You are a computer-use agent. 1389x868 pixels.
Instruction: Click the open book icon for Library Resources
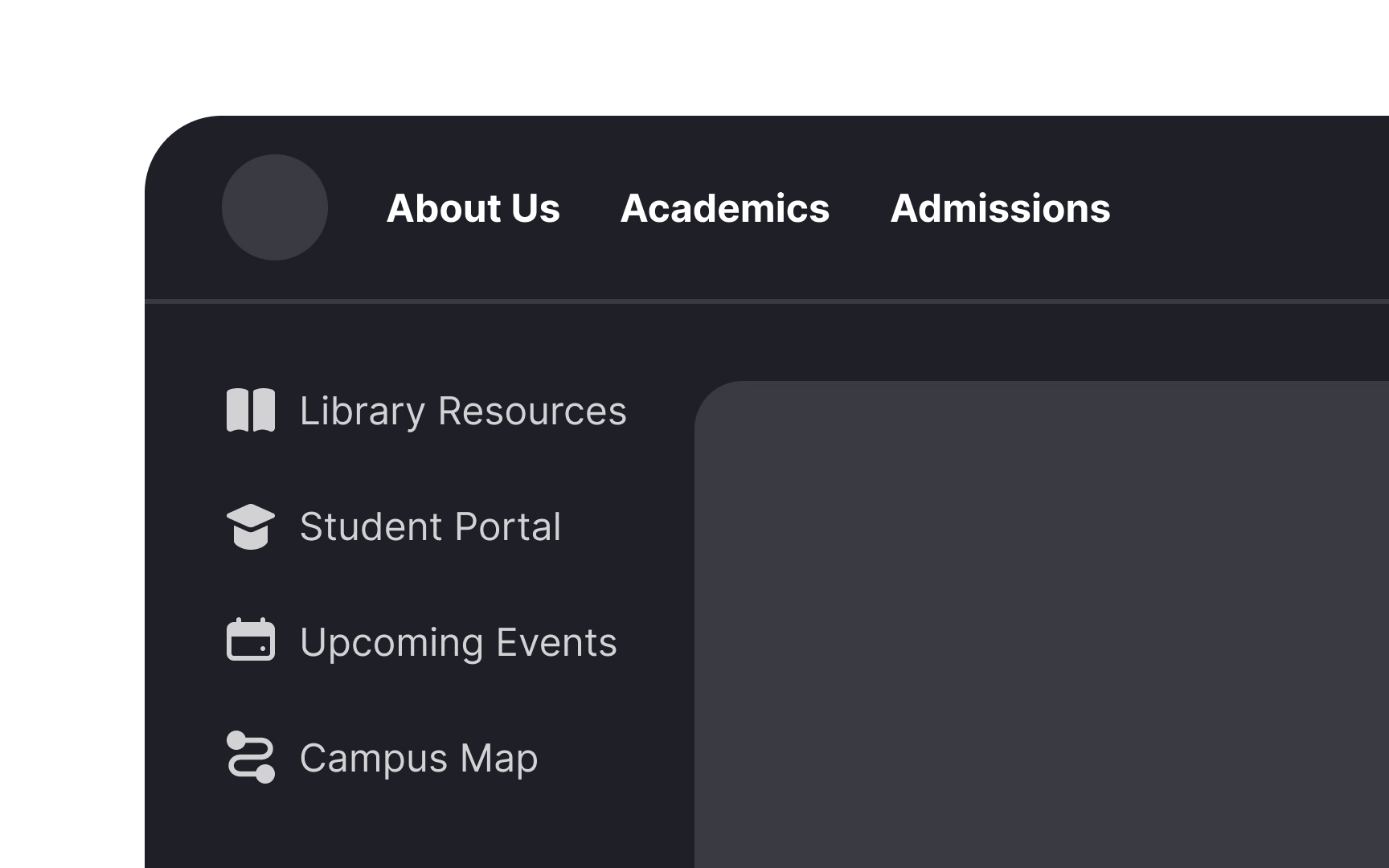(x=251, y=411)
